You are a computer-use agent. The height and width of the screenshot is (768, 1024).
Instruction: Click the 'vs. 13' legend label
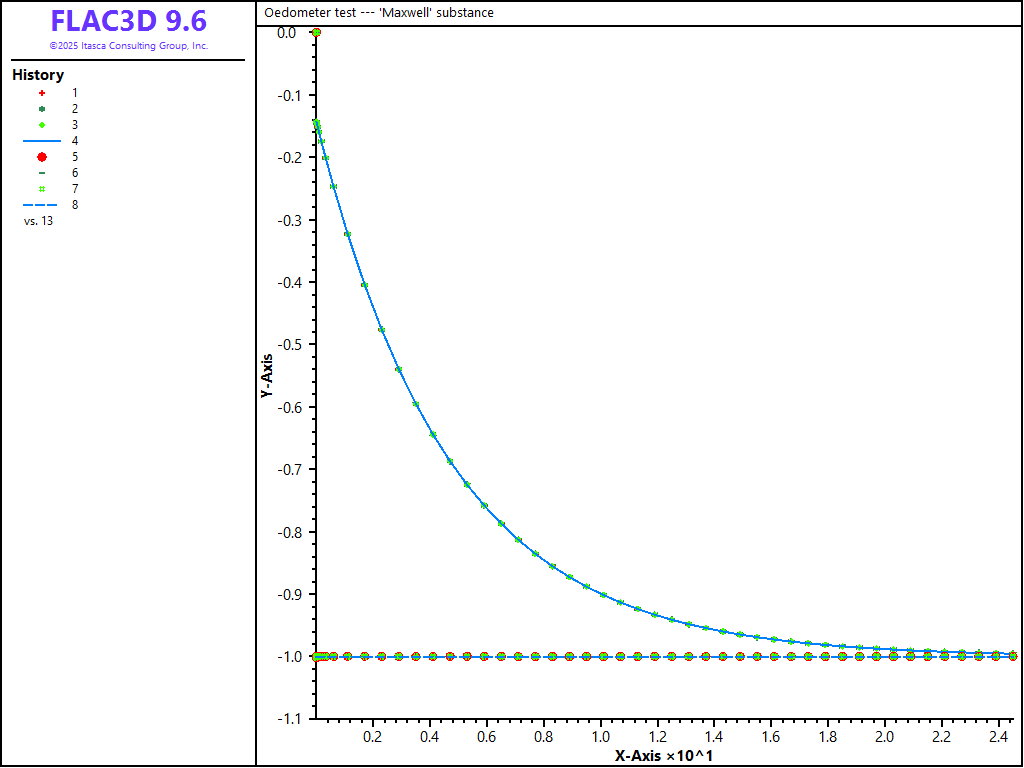(x=38, y=221)
